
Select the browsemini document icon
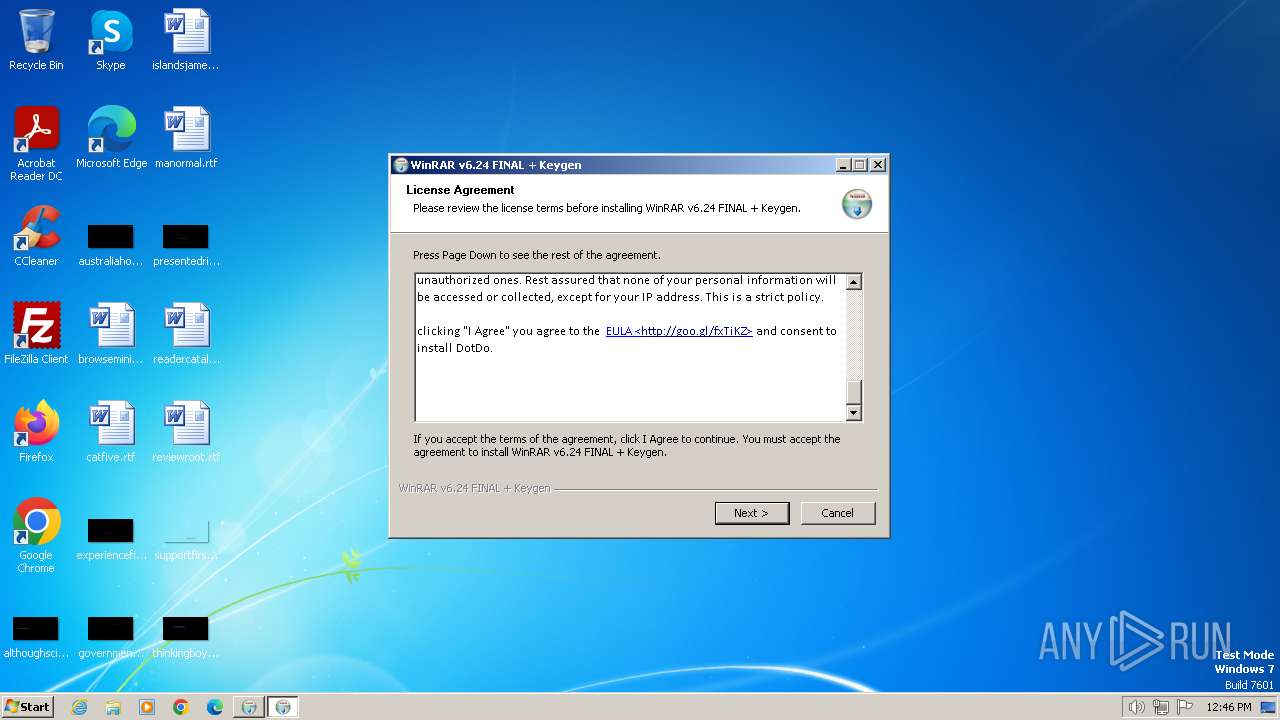111,334
